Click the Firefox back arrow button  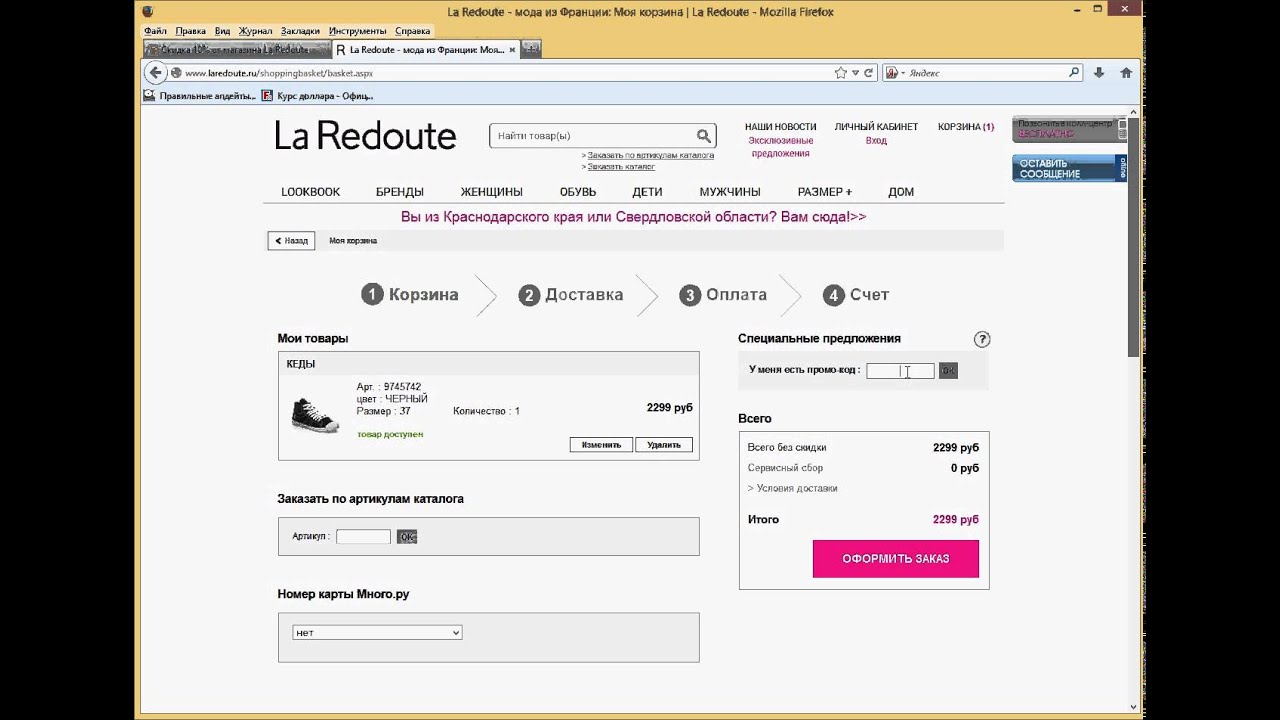155,73
